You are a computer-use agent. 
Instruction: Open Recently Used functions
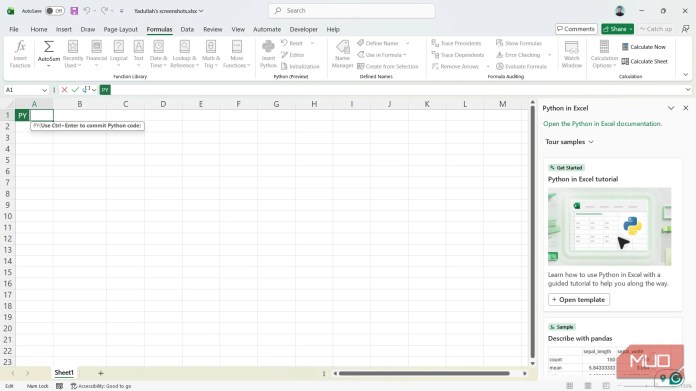pos(73,54)
